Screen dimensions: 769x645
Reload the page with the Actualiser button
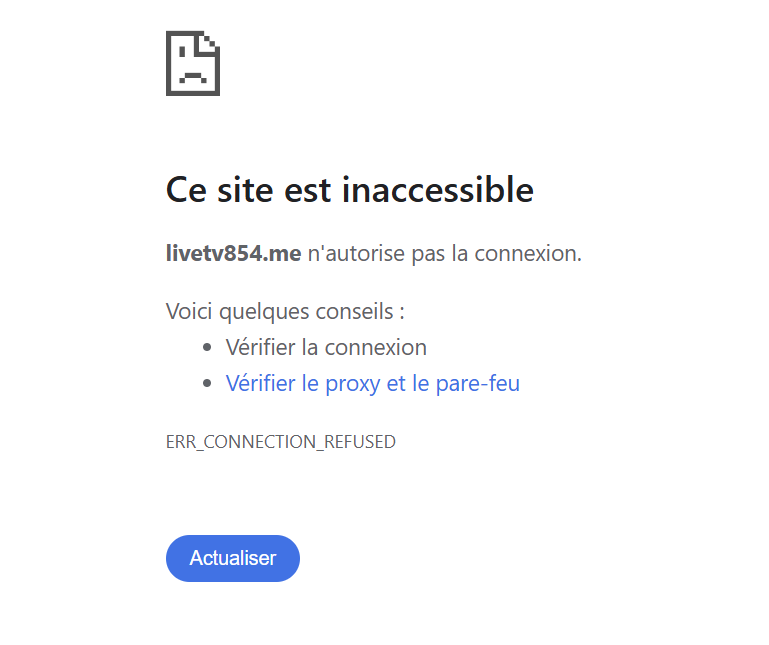click(x=233, y=558)
